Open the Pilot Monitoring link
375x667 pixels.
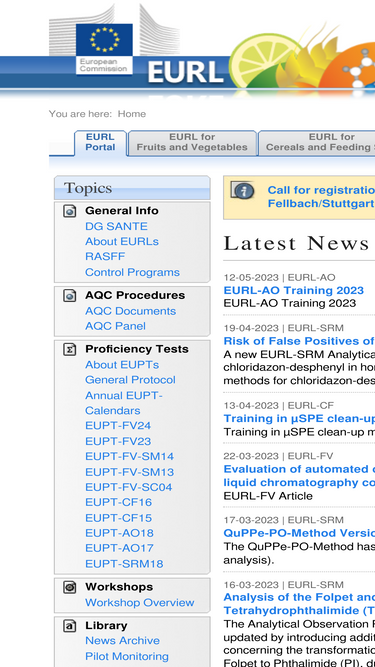pos(127,656)
